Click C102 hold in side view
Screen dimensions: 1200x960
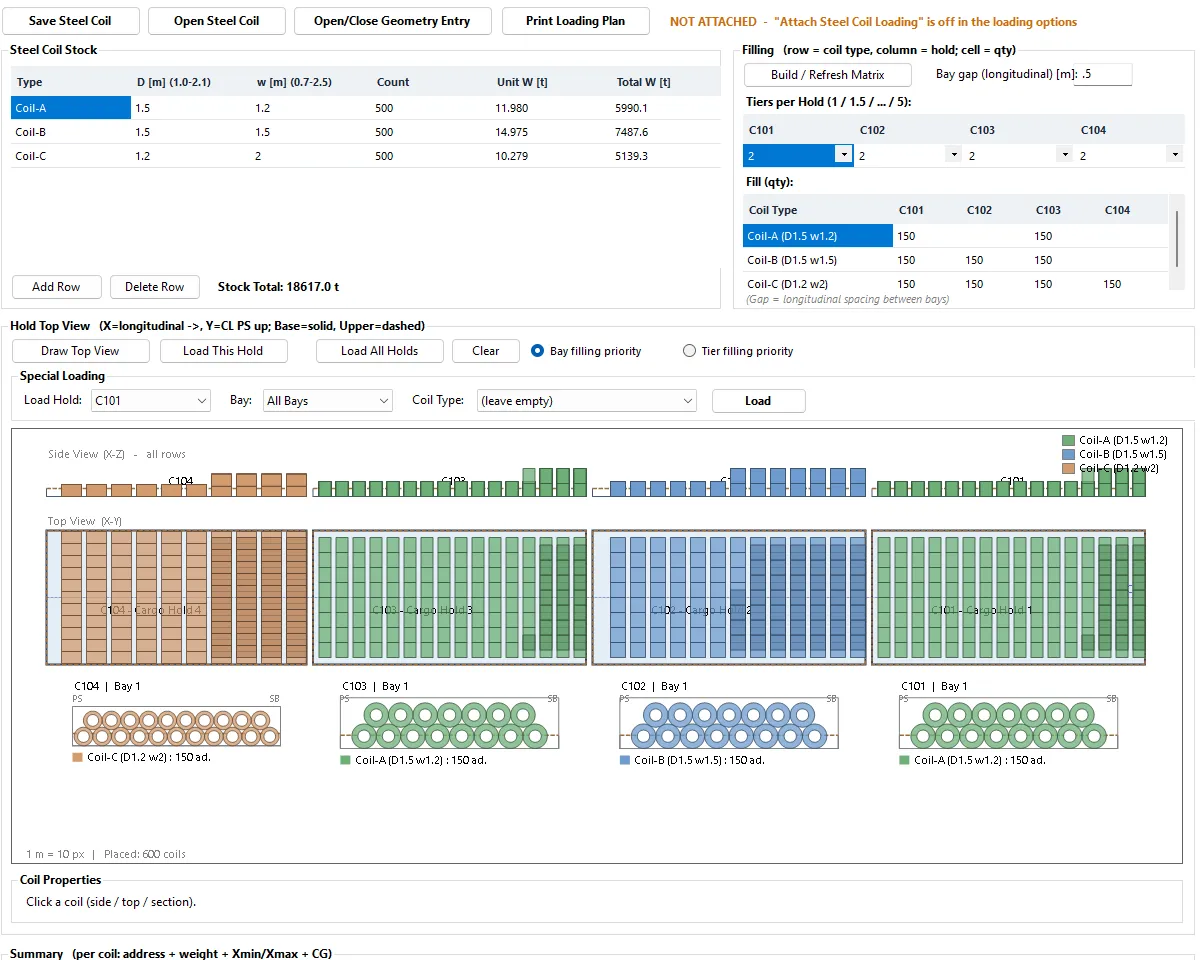point(729,482)
